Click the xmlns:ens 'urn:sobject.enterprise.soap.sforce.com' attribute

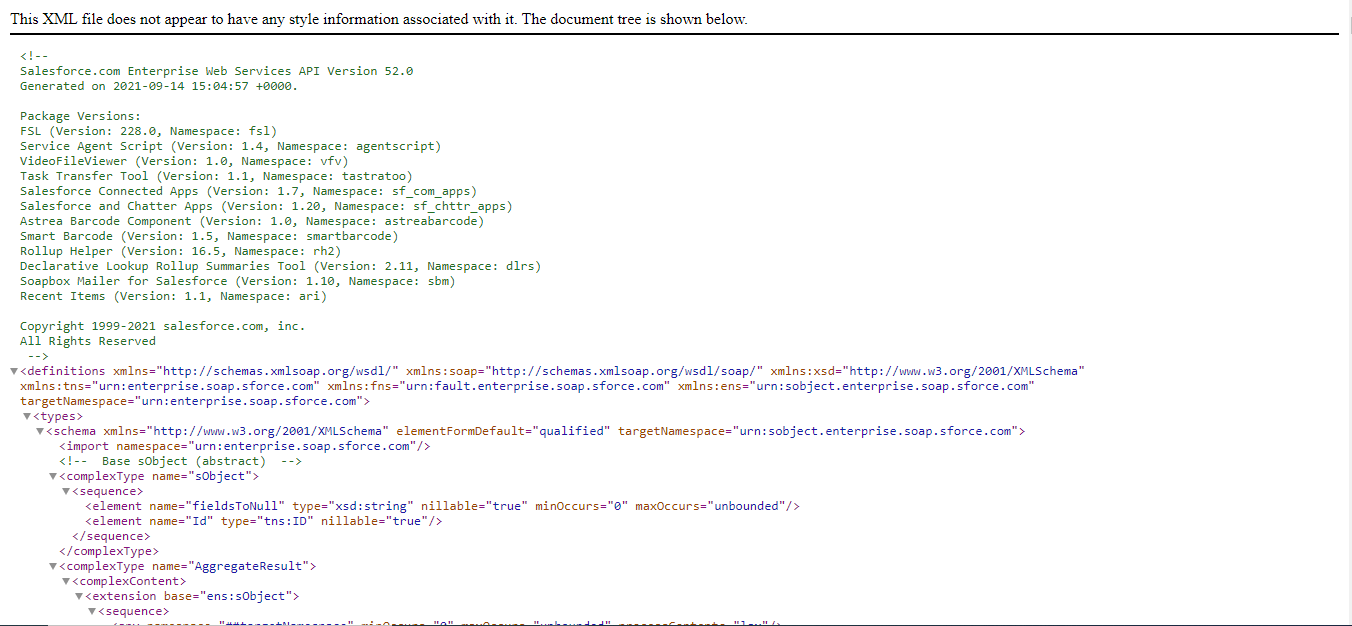(x=856, y=386)
